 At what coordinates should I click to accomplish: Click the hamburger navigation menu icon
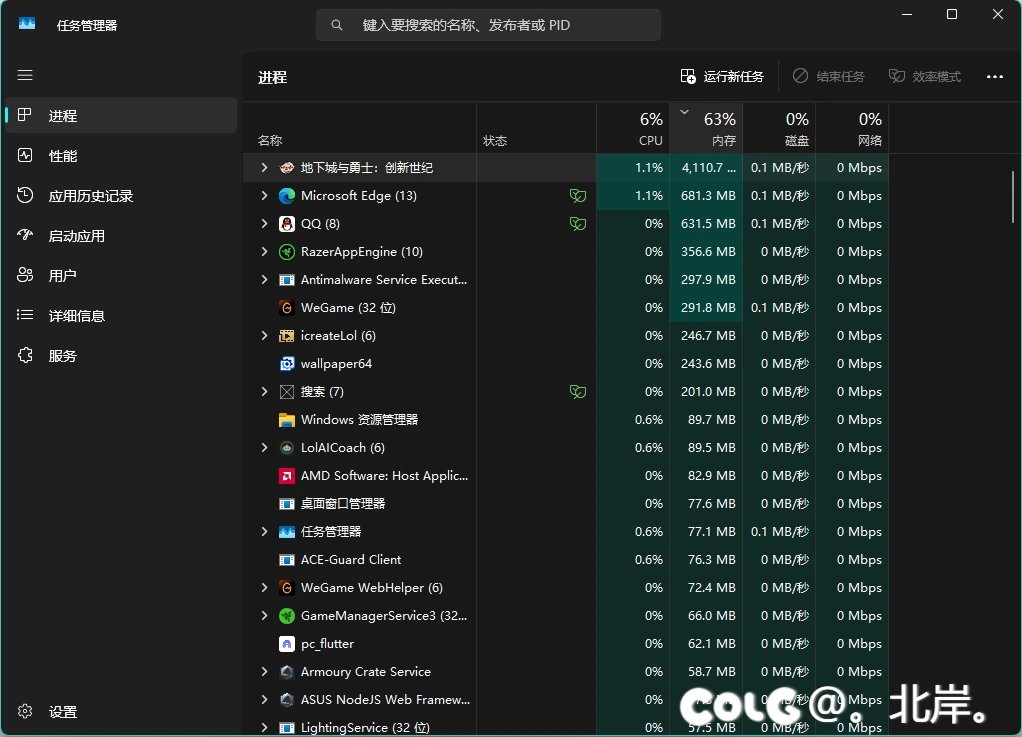tap(25, 75)
